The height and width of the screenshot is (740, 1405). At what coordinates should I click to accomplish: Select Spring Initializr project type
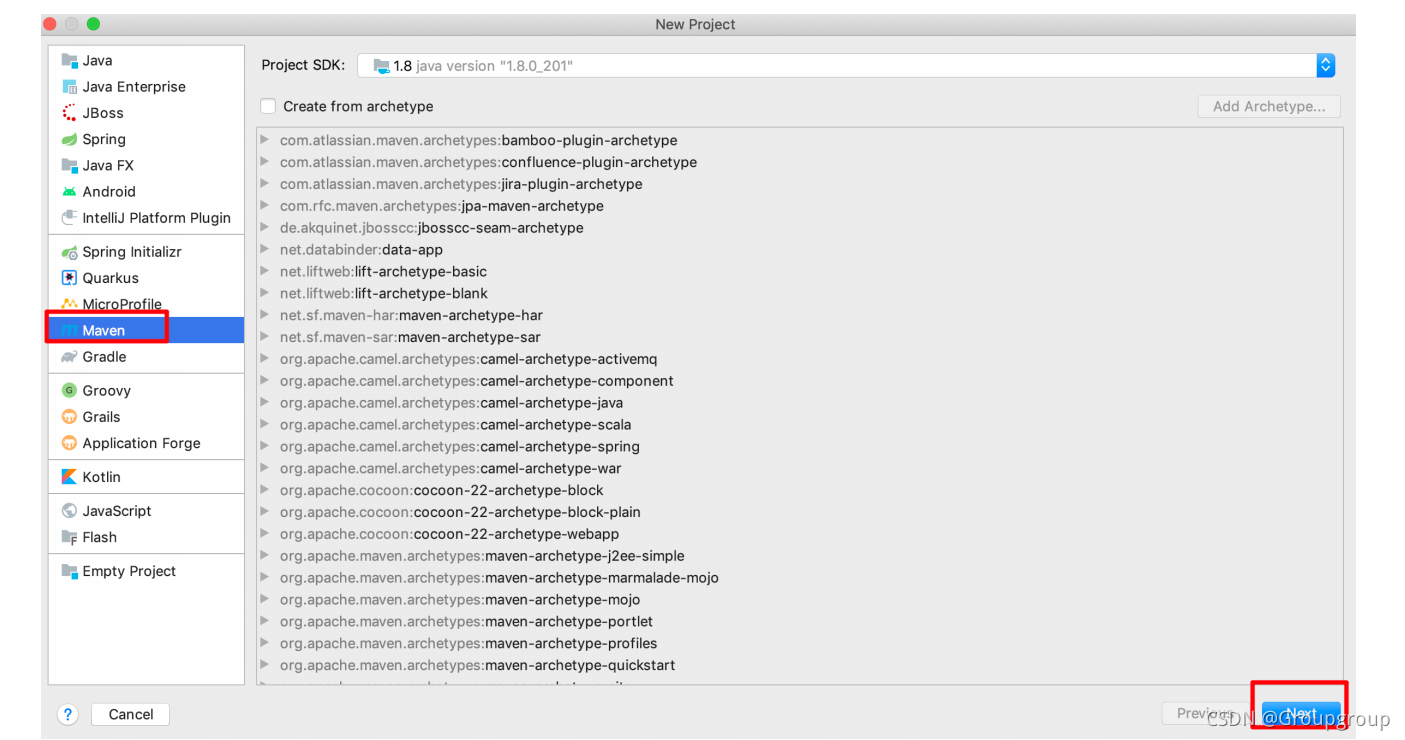pyautogui.click(x=146, y=252)
